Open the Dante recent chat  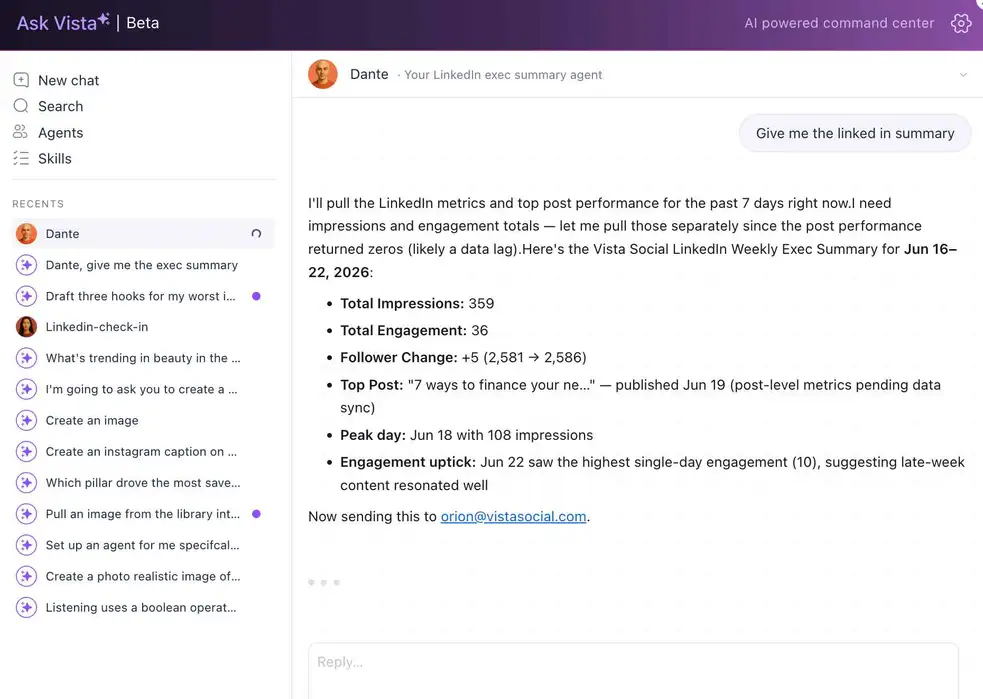pyautogui.click(x=144, y=233)
